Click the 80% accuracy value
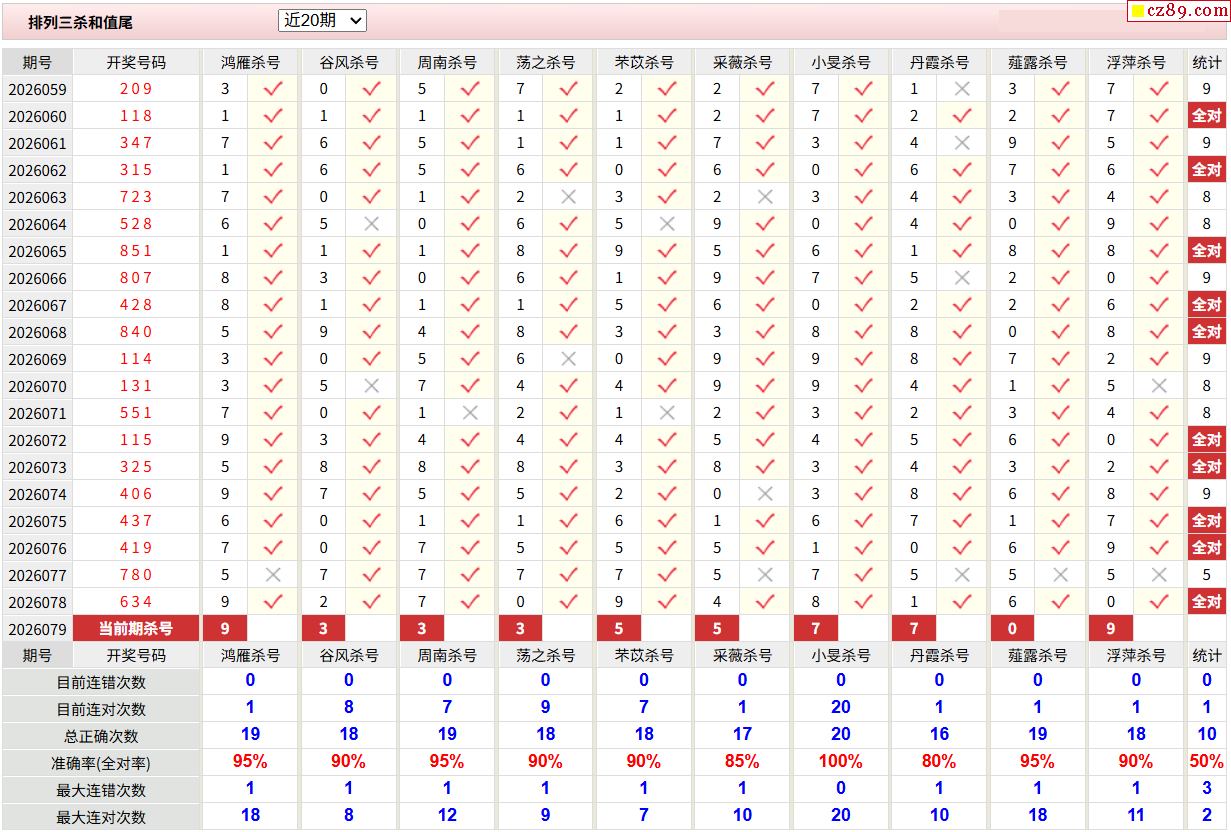The height and width of the screenshot is (832, 1231). pos(939,762)
